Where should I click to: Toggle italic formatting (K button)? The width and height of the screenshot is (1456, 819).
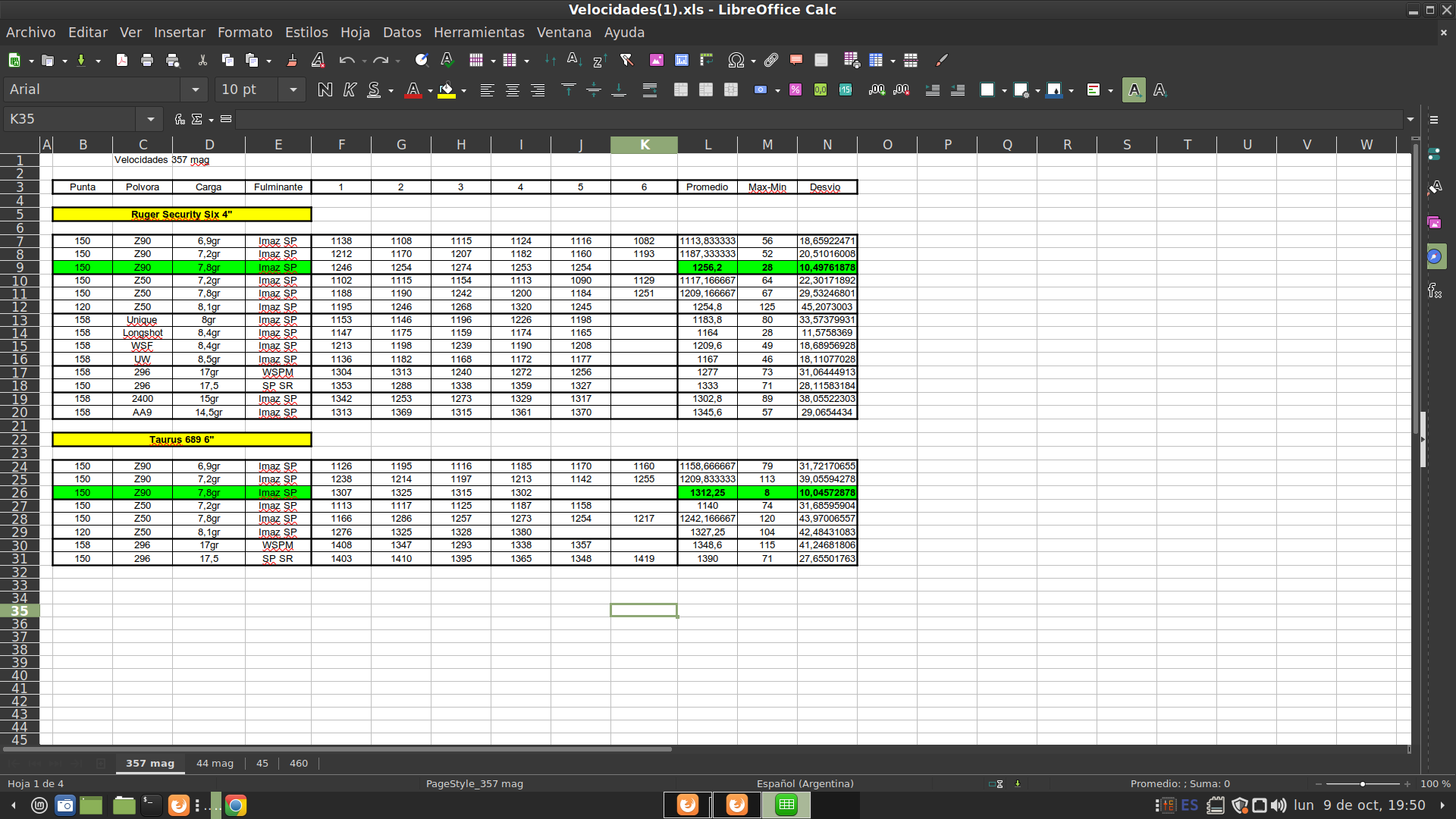pyautogui.click(x=350, y=90)
